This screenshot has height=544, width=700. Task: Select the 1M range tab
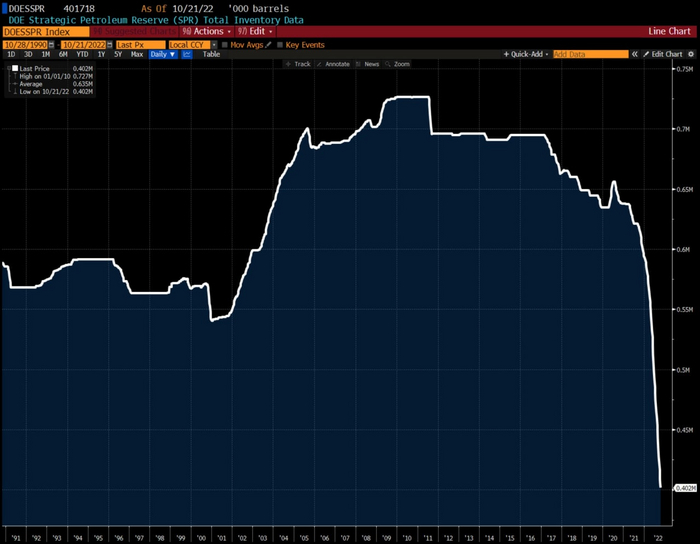46,54
